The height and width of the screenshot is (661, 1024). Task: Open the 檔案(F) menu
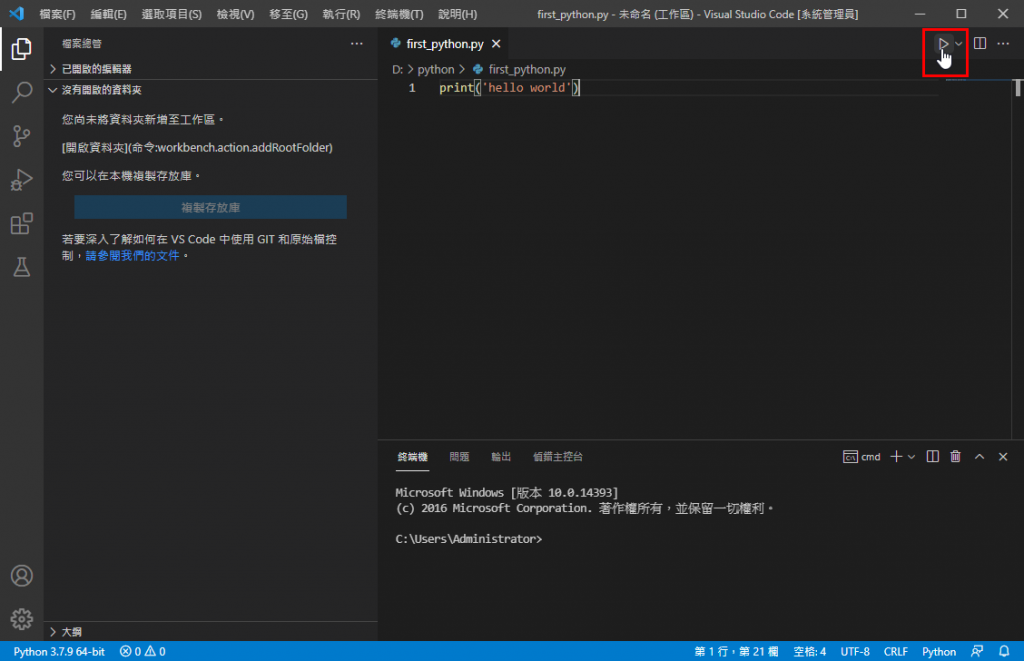click(57, 14)
